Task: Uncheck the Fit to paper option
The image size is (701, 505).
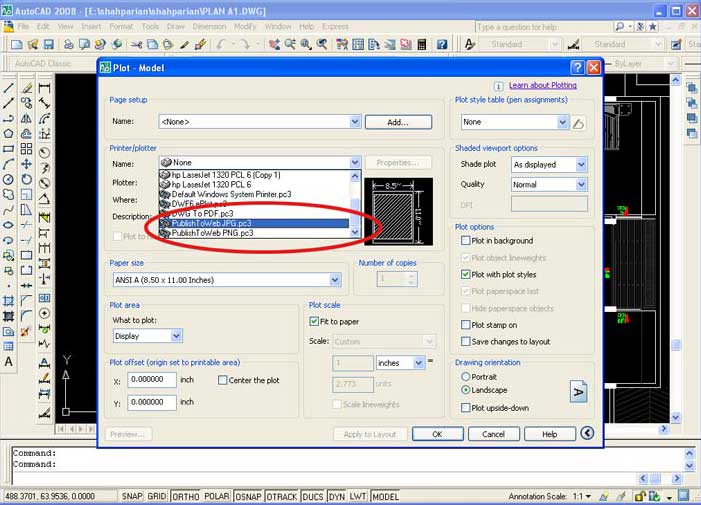Action: point(314,321)
